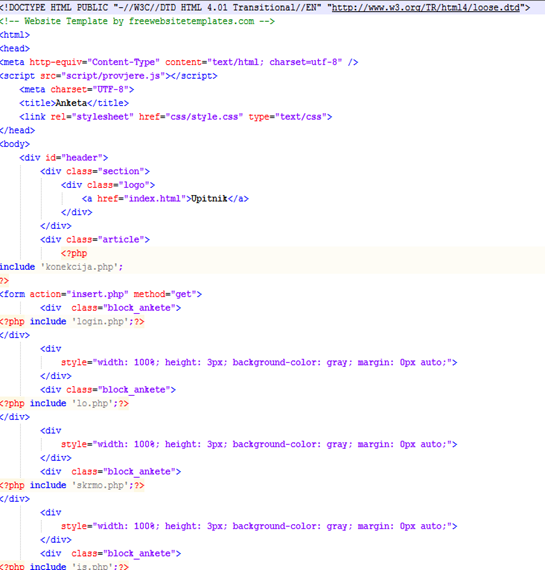Click the freewebsitetemplates.com comment line
545x570 pixels.
tap(137, 21)
